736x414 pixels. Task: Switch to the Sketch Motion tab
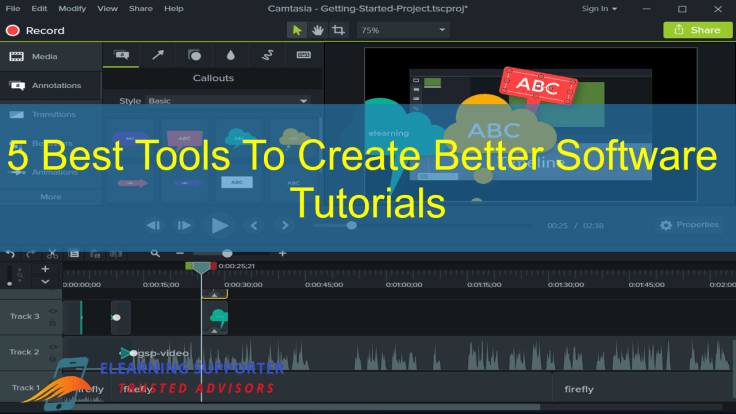[267, 55]
